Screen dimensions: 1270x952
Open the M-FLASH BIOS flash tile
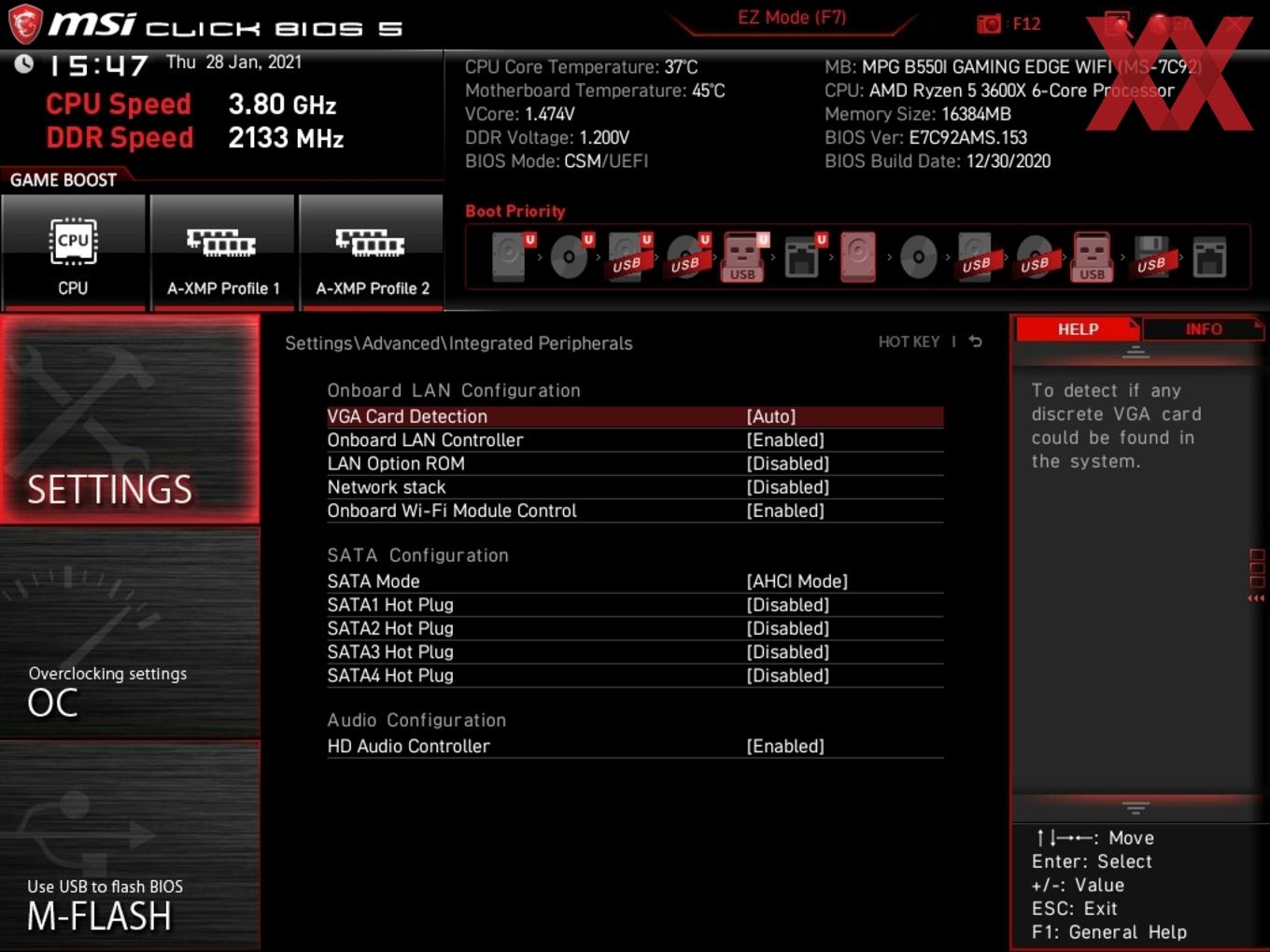click(x=130, y=846)
